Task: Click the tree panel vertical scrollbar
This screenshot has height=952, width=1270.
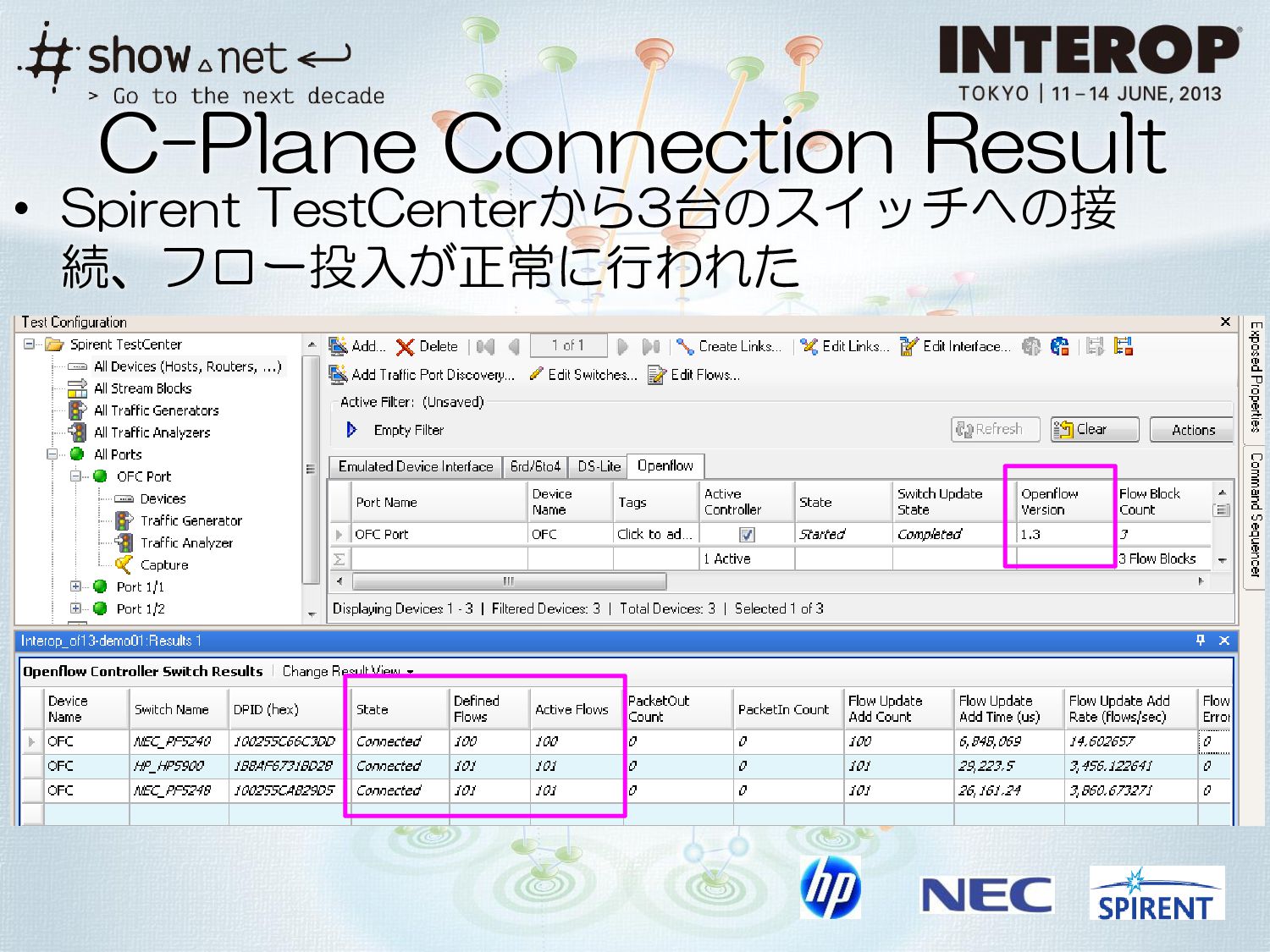Action: click(x=311, y=468)
